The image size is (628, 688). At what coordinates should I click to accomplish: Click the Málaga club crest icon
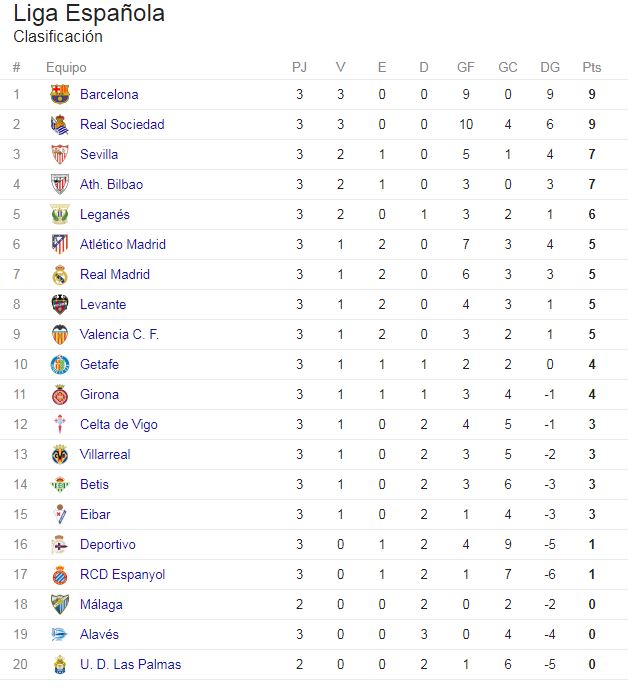60,605
